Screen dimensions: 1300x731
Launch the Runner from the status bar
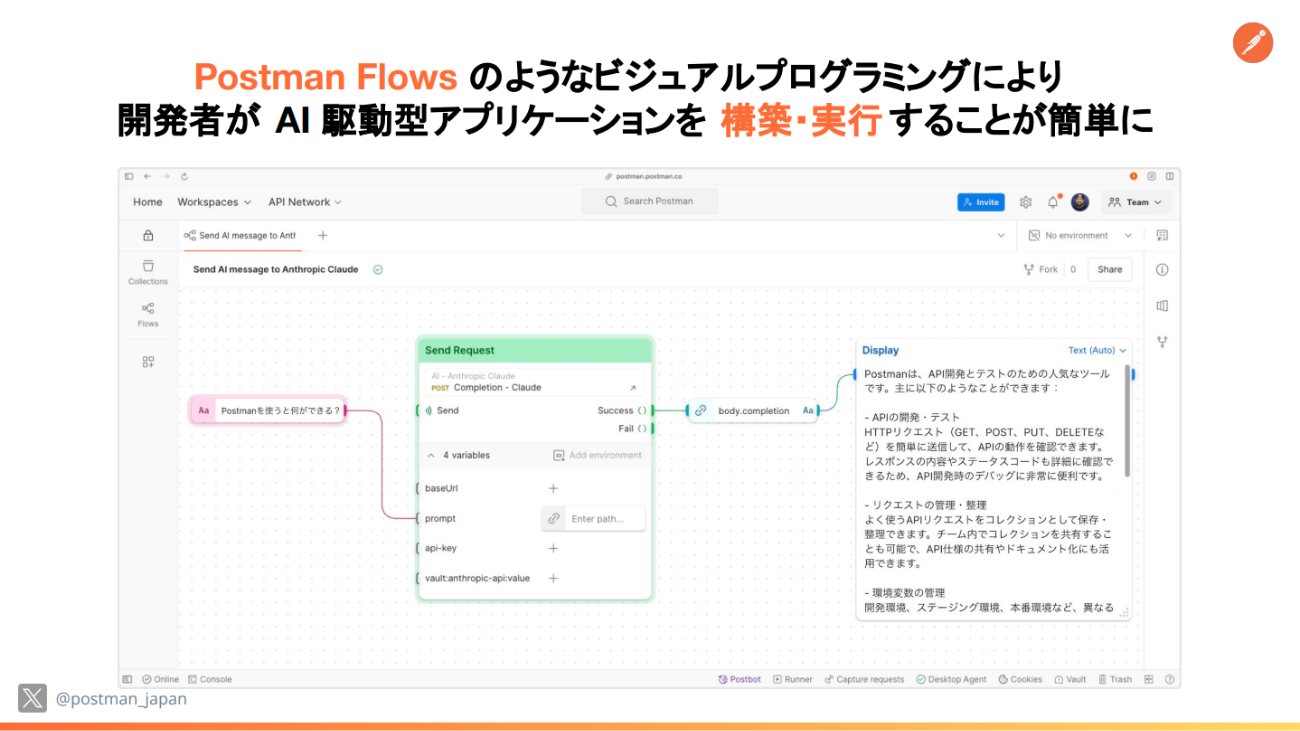pos(791,679)
